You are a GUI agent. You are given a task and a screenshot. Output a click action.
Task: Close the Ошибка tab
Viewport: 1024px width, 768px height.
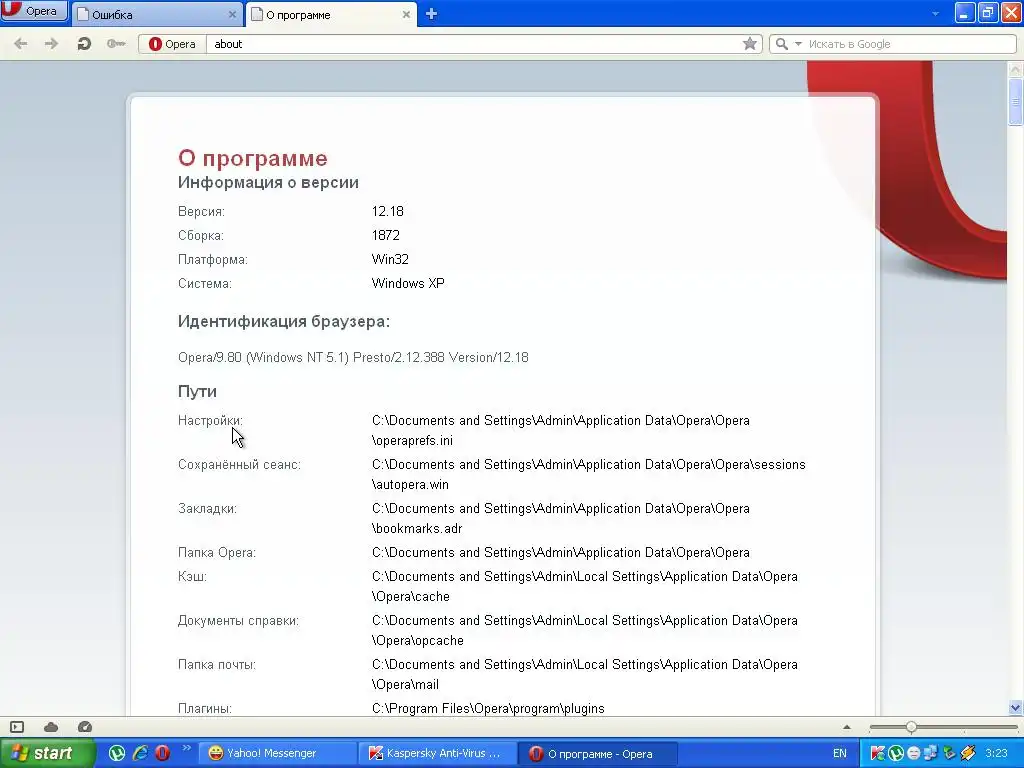[x=232, y=14]
